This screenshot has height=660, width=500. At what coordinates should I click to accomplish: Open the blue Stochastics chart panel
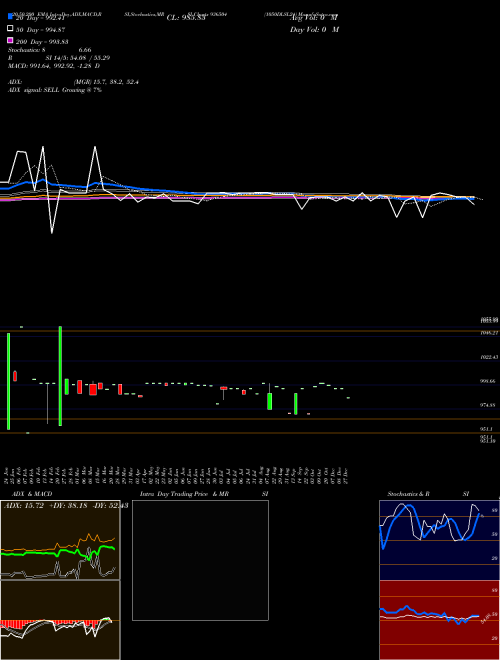coord(439,540)
